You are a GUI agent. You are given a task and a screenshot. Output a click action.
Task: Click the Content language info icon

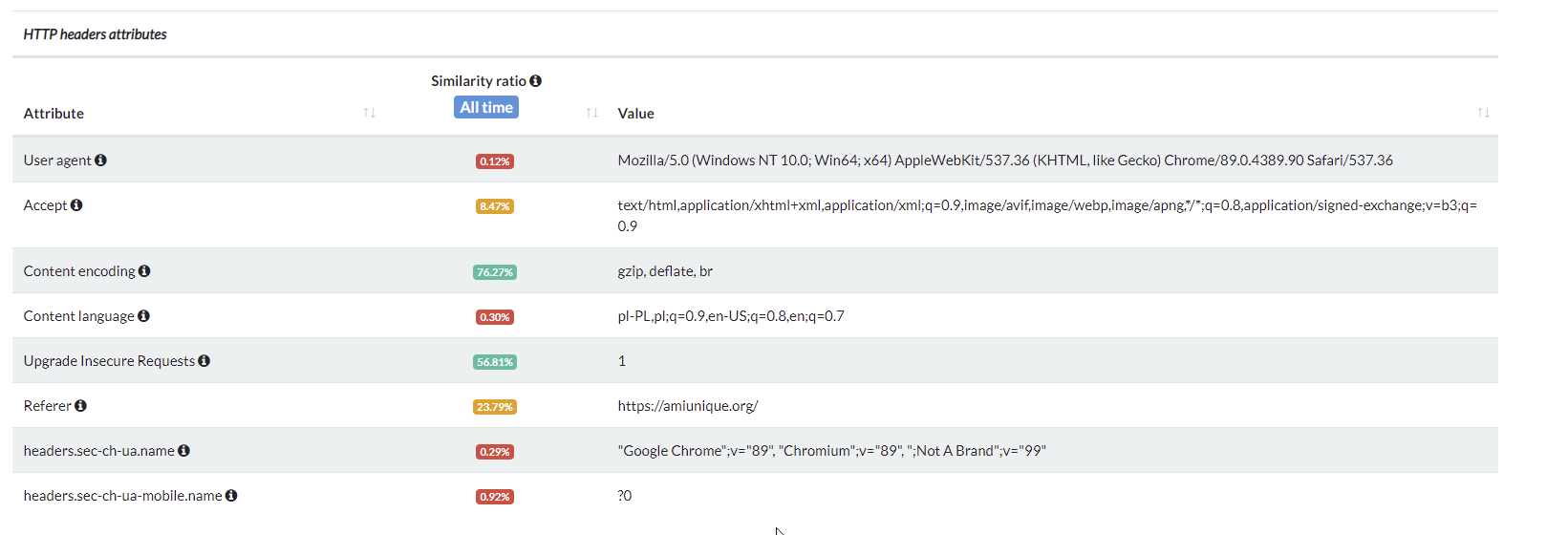[143, 316]
